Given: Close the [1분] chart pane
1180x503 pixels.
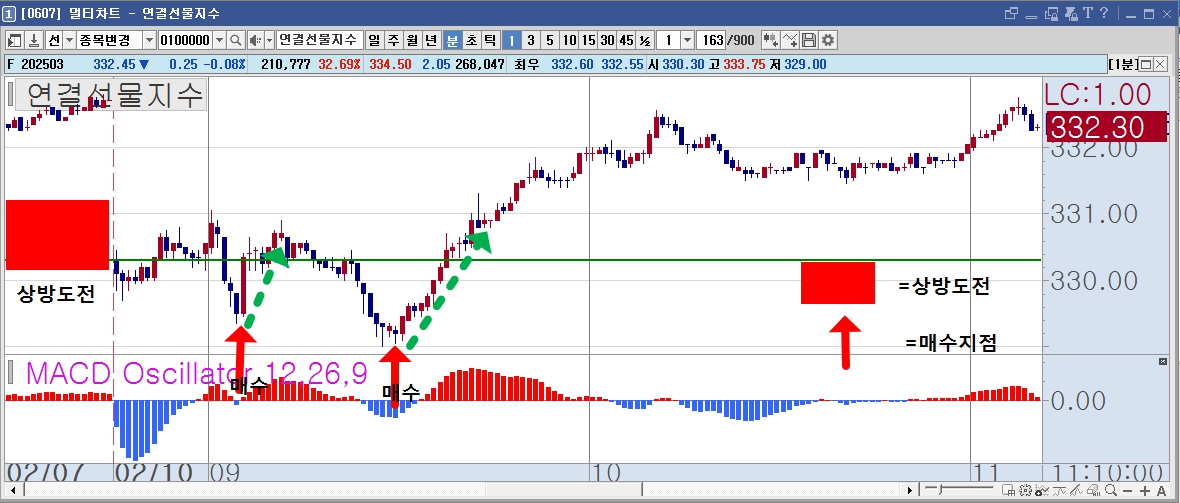Looking at the screenshot, I should pyautogui.click(x=1160, y=64).
